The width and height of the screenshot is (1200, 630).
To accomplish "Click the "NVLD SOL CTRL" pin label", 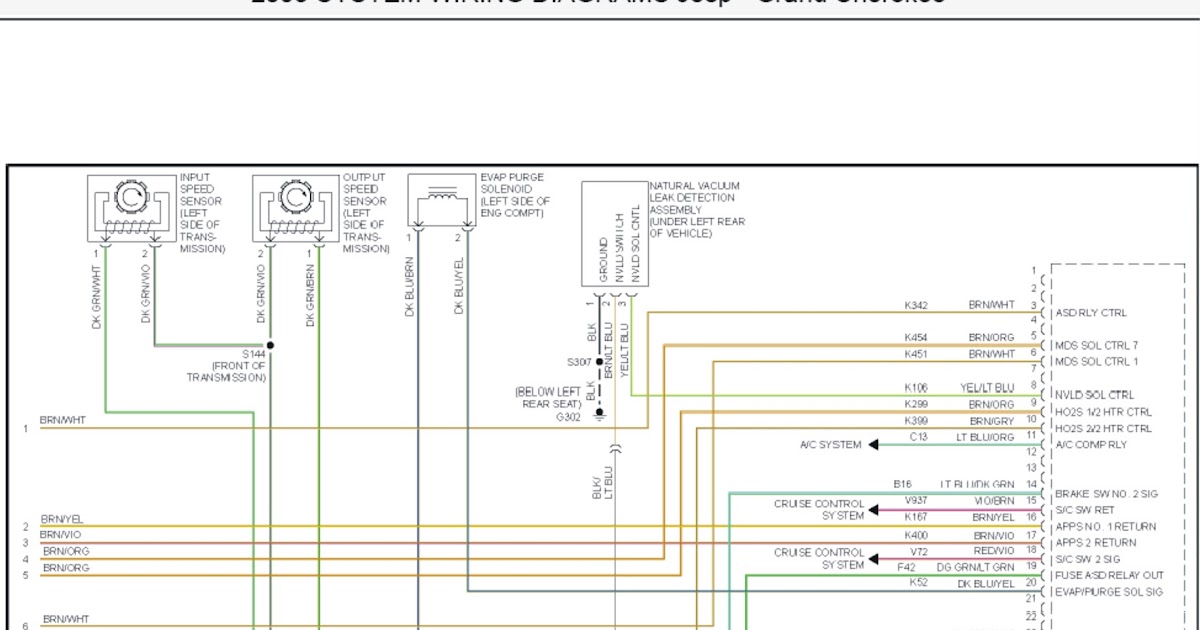I will pyautogui.click(x=1094, y=395).
